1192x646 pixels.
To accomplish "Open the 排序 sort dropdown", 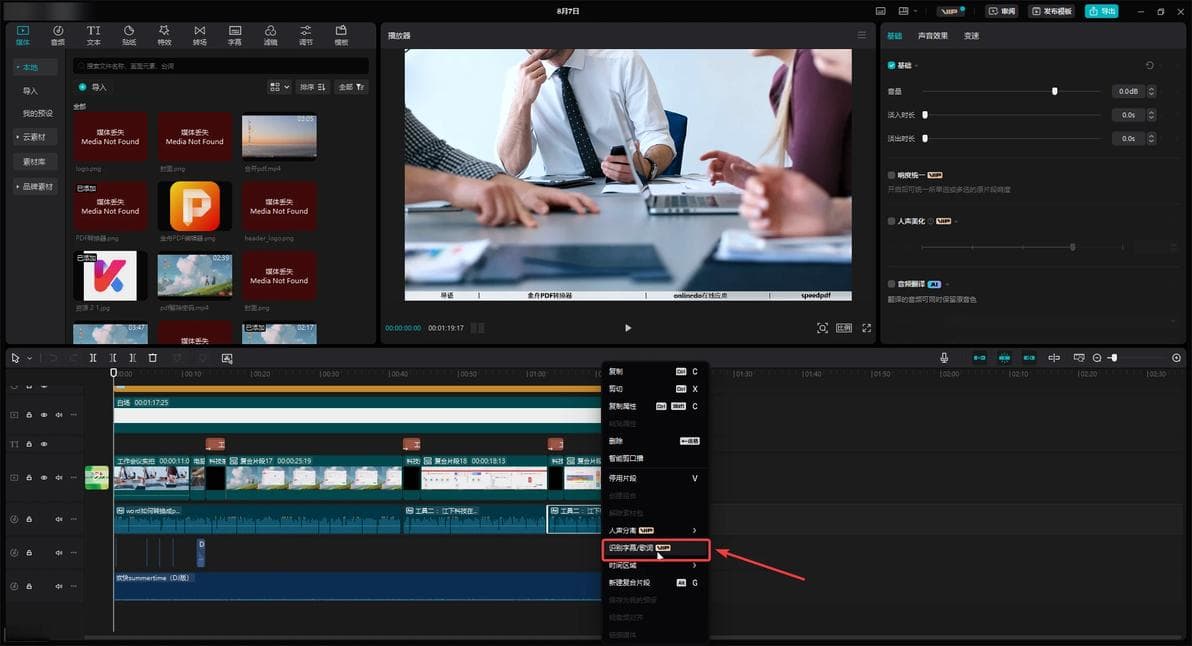I will [x=312, y=87].
